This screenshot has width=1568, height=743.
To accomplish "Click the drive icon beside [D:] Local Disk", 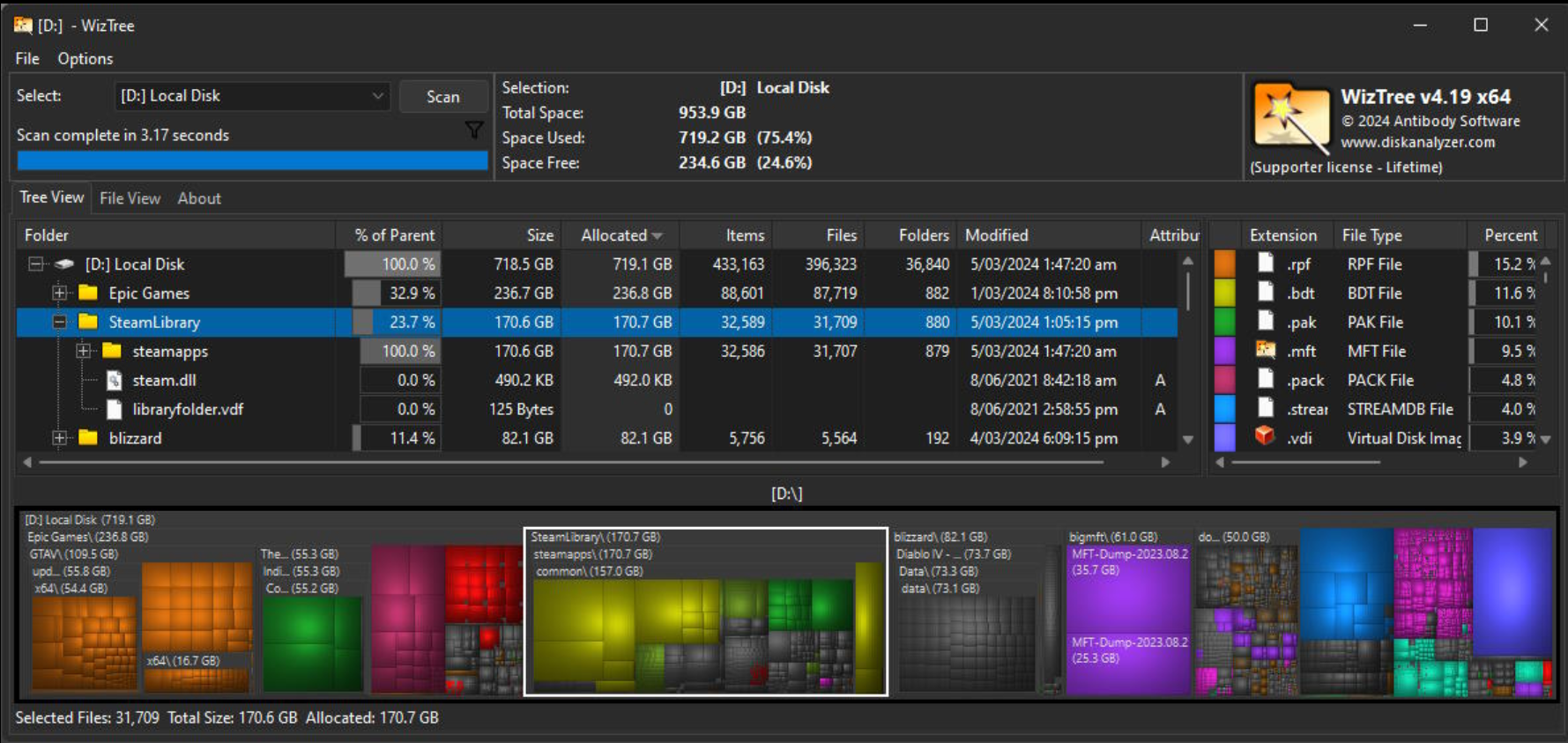I will (64, 264).
